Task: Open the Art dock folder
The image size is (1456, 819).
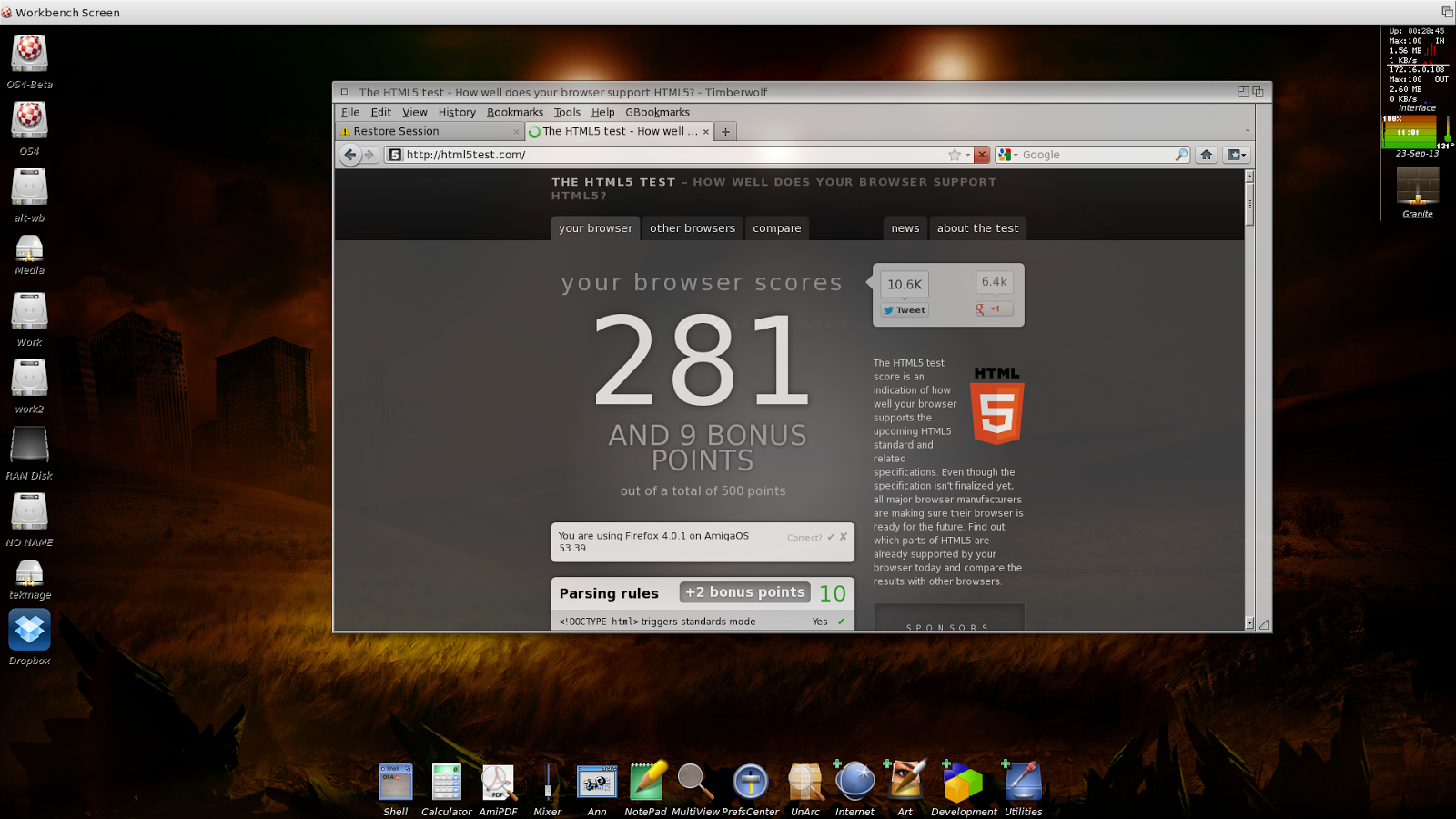Action: [905, 782]
